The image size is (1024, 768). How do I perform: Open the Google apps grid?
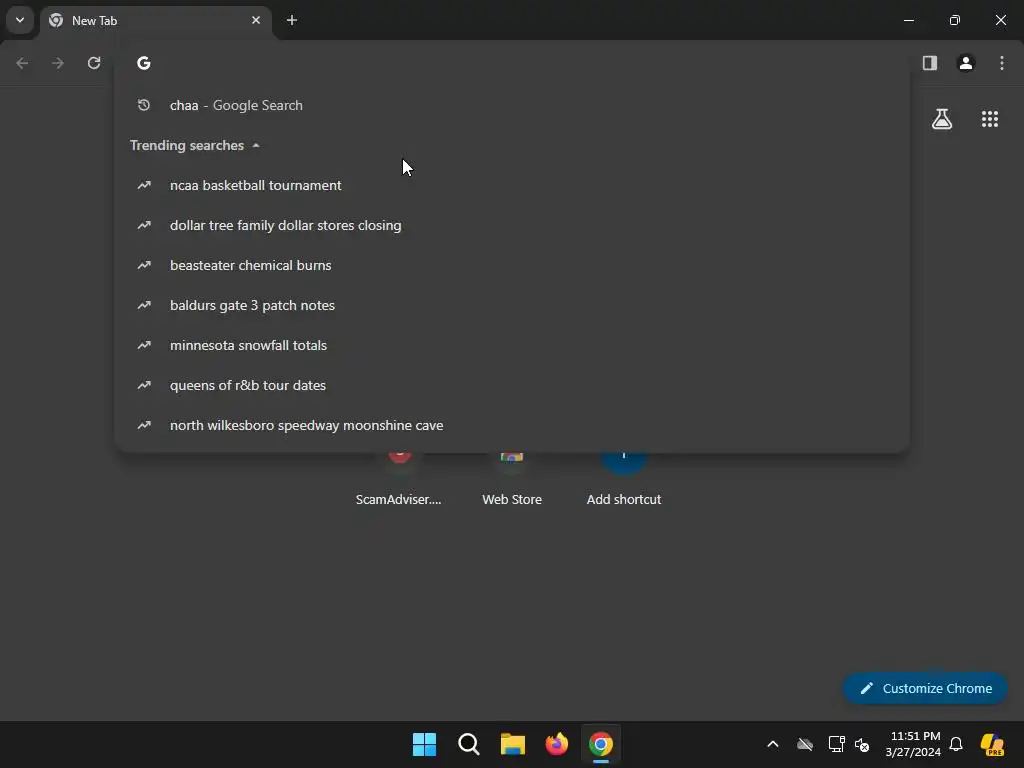(990, 119)
